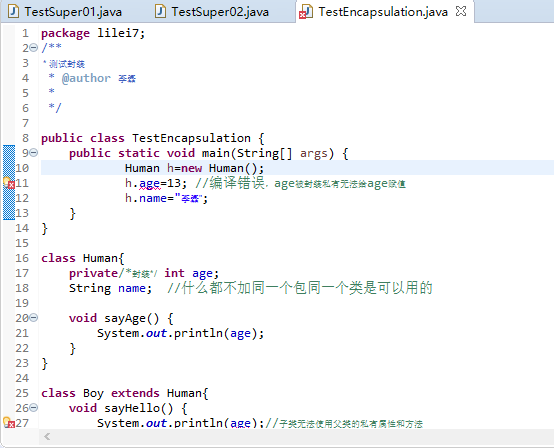Click the blue range indicator beside line 12
The height and width of the screenshot is (448, 554).
9,198
